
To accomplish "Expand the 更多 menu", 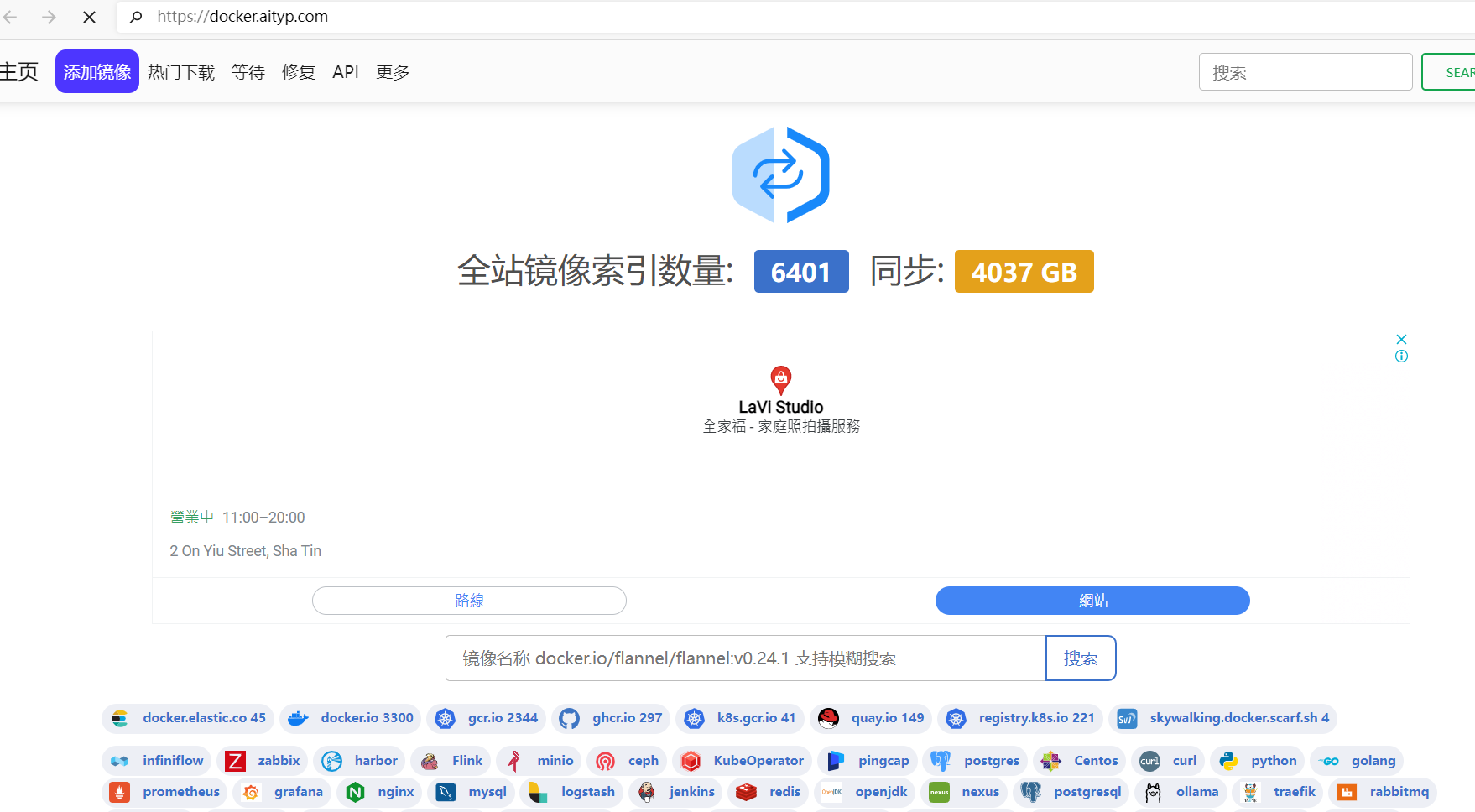I will click(x=393, y=72).
